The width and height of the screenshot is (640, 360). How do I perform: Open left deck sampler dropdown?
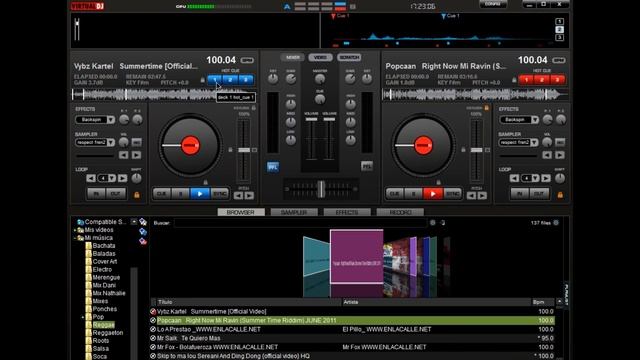111,142
